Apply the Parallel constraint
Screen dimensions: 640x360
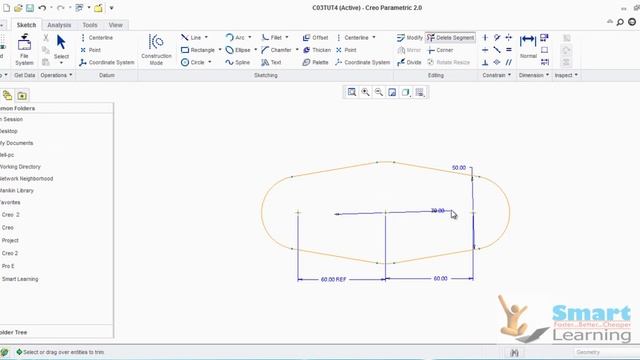click(x=509, y=62)
